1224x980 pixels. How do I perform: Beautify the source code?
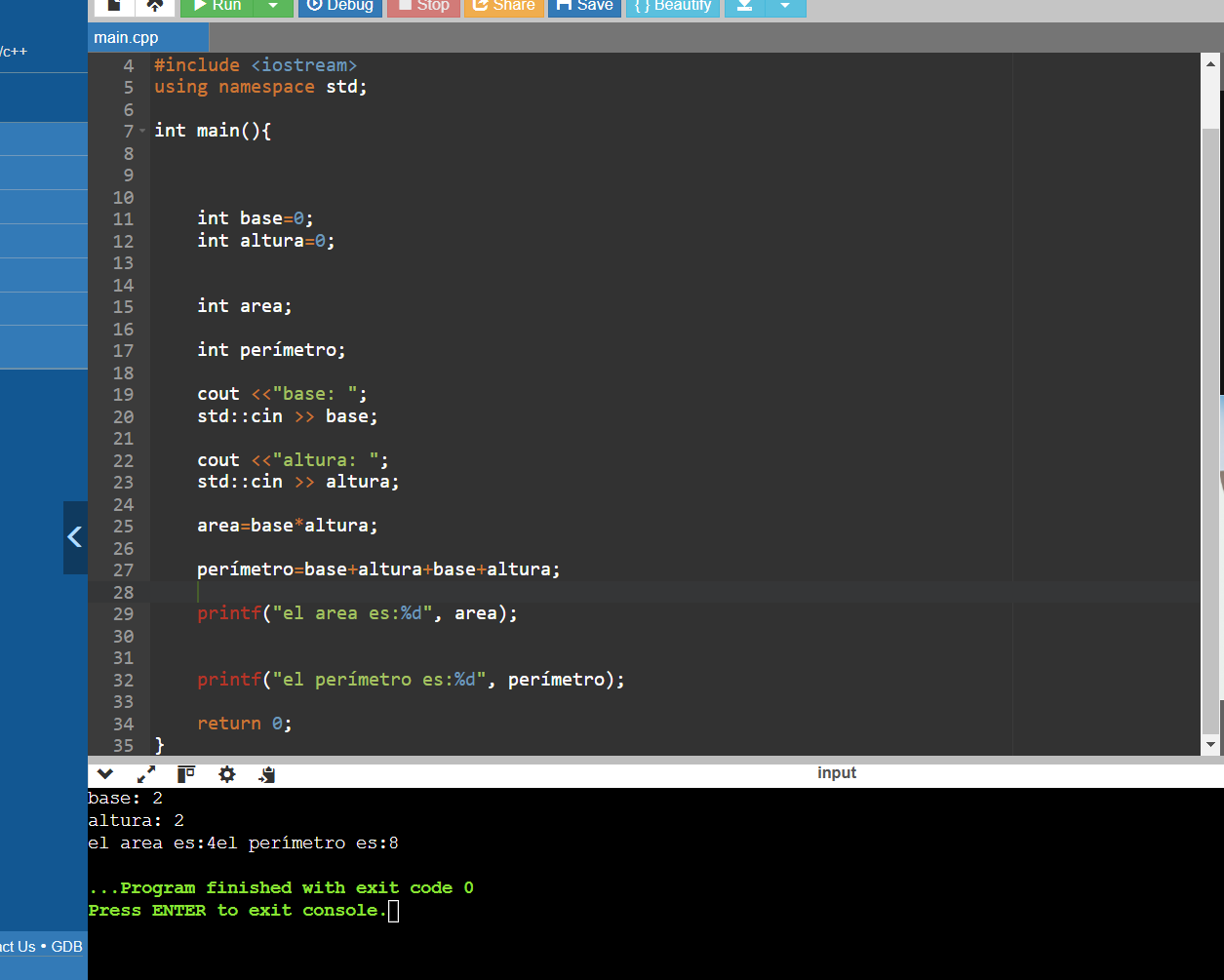coord(672,7)
